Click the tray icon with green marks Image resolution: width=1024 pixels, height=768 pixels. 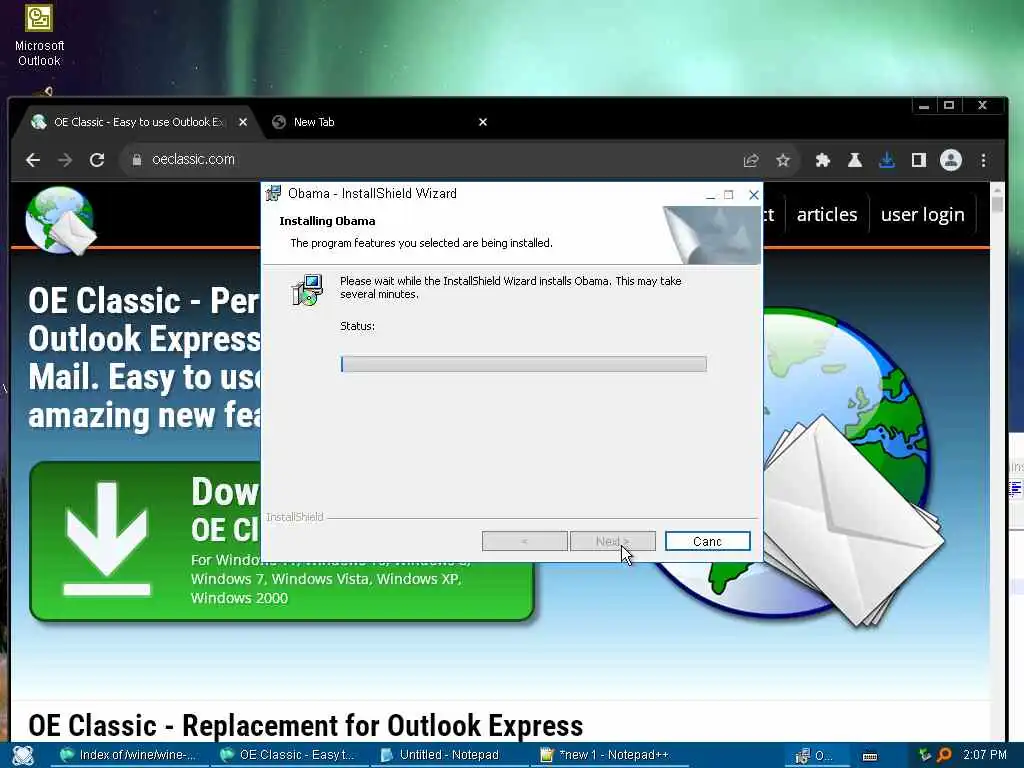tap(925, 755)
